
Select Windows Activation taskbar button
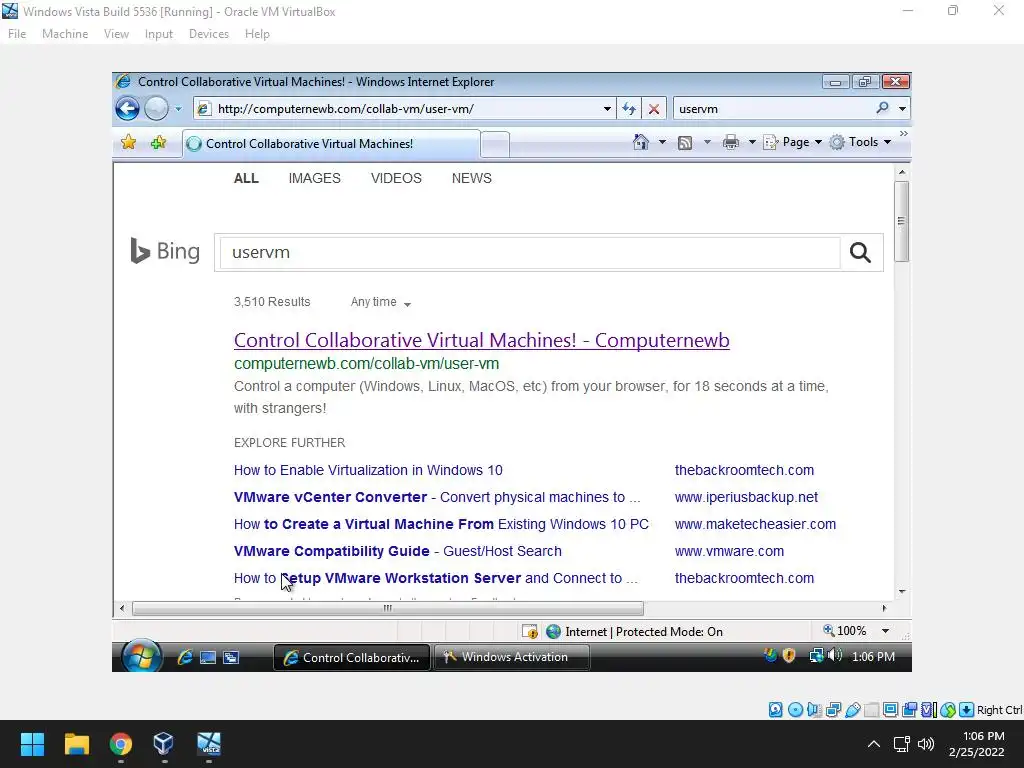(511, 657)
